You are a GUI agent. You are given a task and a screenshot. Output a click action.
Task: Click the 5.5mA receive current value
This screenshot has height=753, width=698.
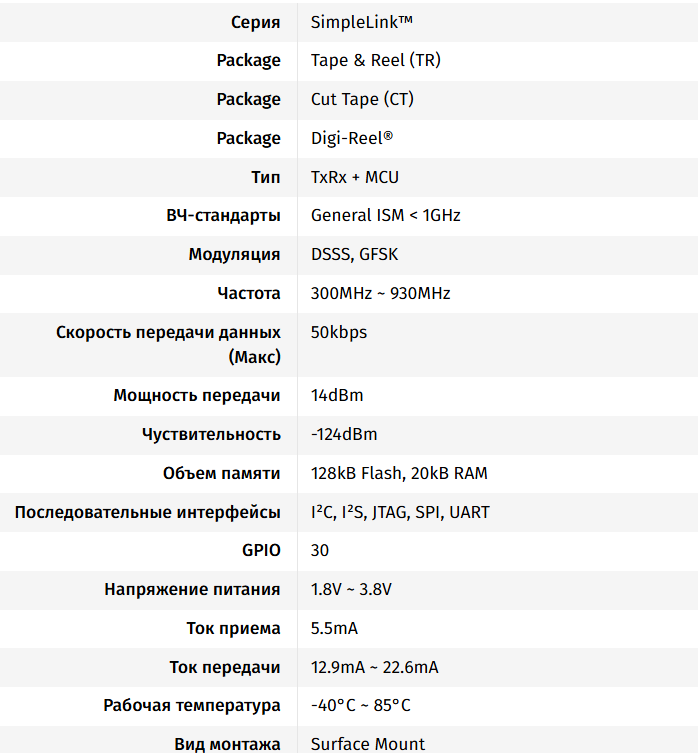(334, 628)
